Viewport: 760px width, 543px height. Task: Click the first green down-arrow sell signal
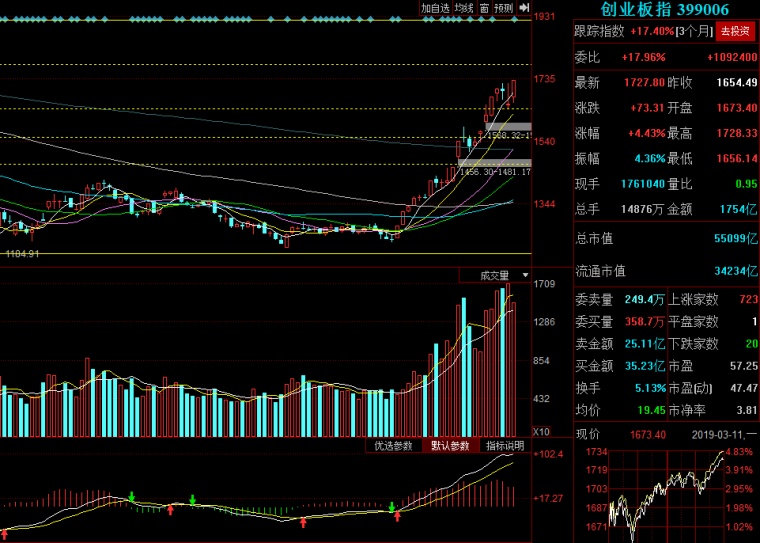pos(132,497)
